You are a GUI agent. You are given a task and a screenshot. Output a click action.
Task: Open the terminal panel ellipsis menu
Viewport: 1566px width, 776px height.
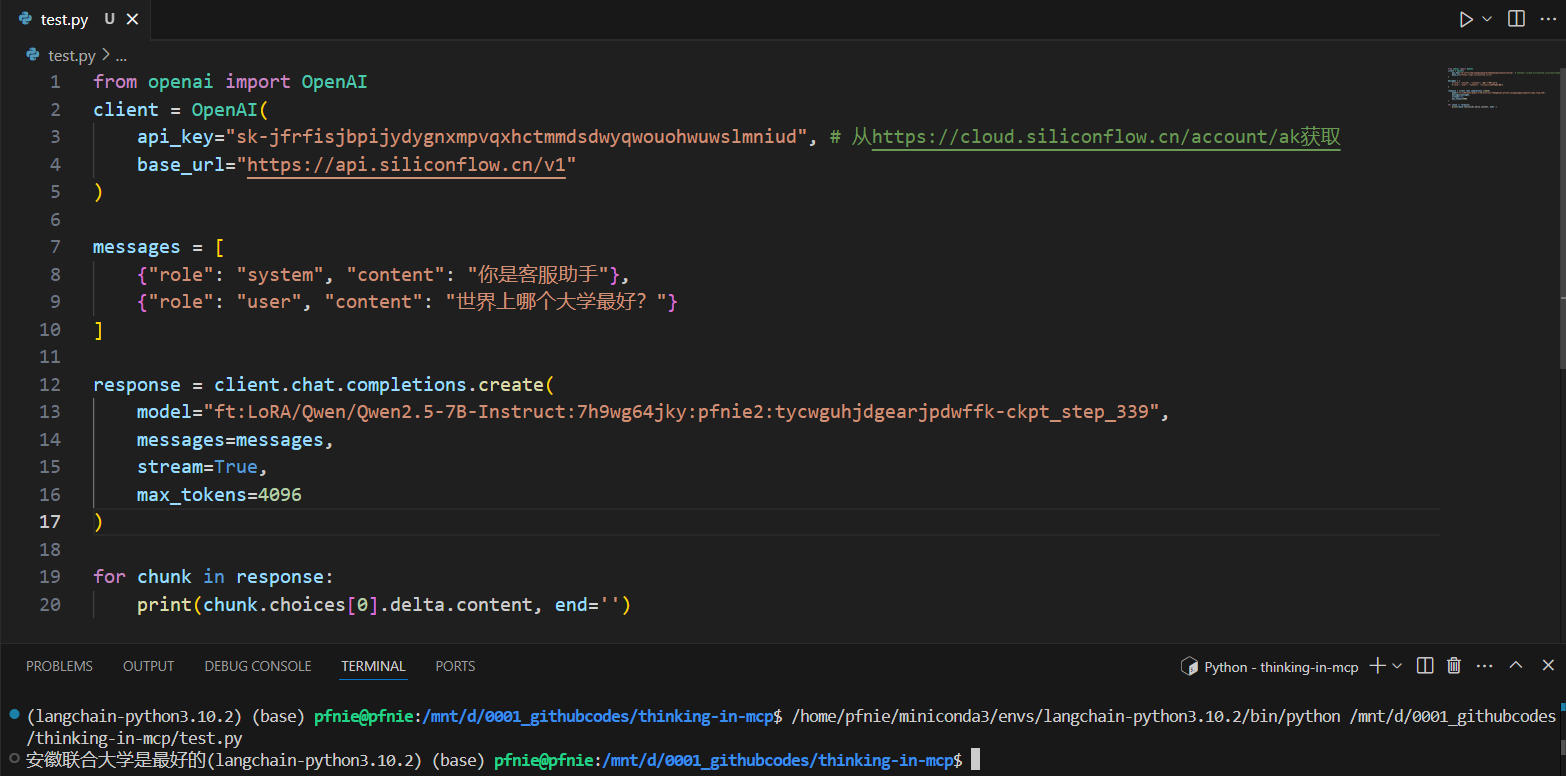coord(1485,666)
